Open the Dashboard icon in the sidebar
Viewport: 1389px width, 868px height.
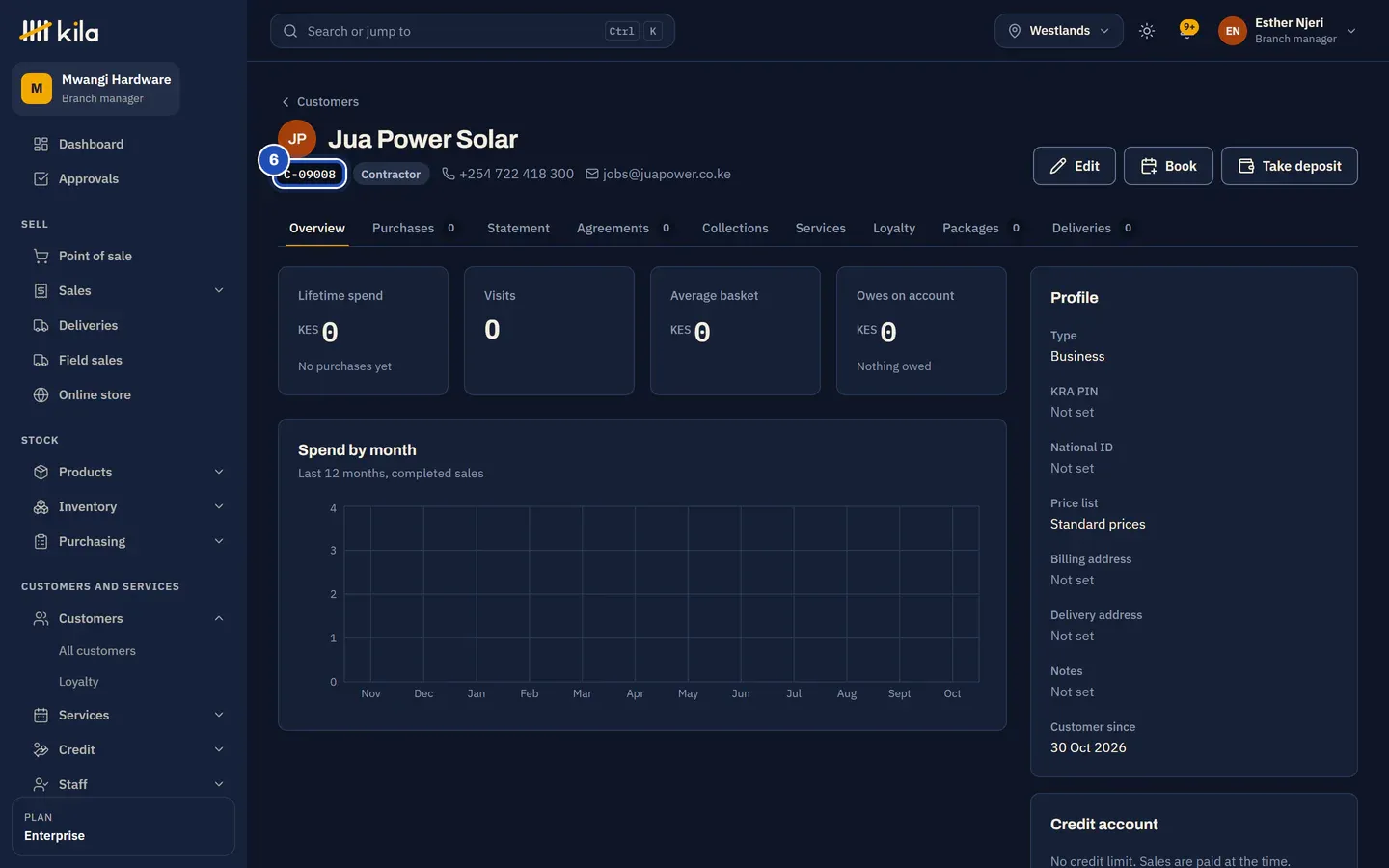coord(41,144)
